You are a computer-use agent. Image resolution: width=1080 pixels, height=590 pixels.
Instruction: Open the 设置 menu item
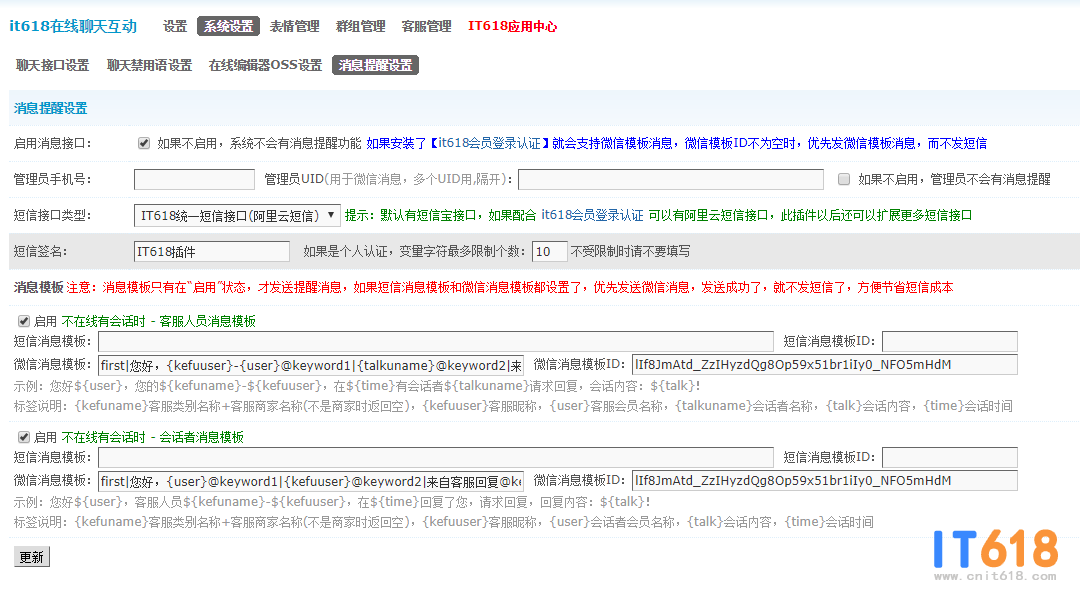pyautogui.click(x=175, y=26)
